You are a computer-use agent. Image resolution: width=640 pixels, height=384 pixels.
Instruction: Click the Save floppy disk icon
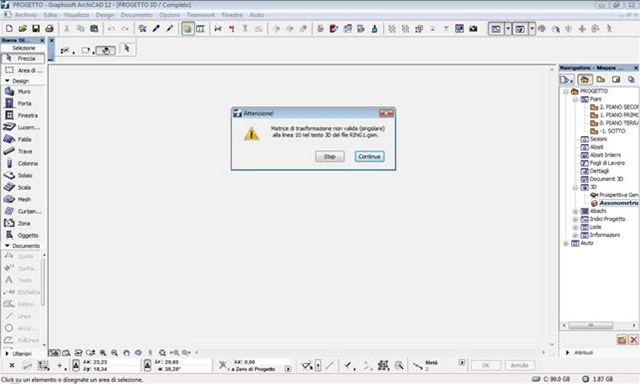tap(36, 29)
